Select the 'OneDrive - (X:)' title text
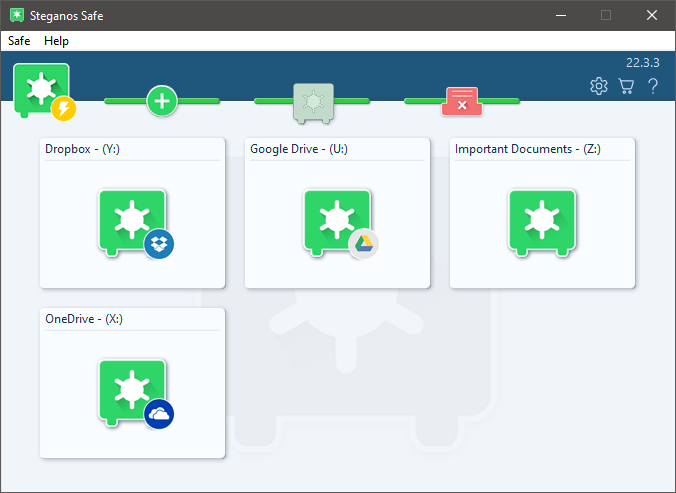The height and width of the screenshot is (493, 676). tap(84, 319)
